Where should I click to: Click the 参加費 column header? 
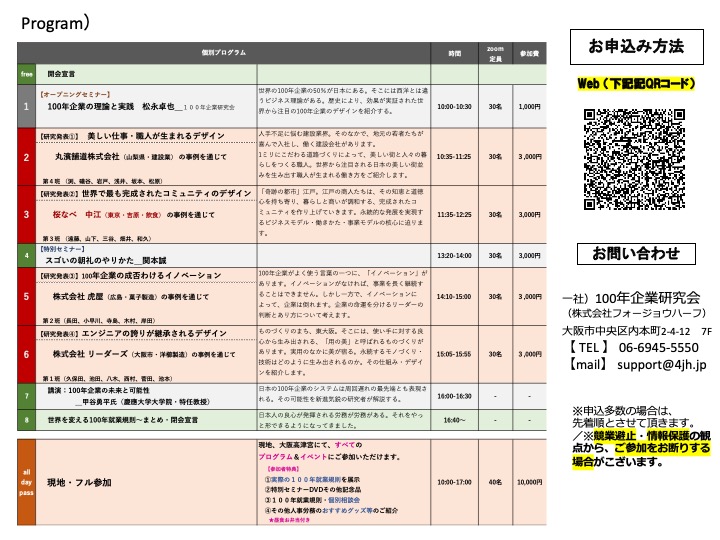tap(529, 53)
